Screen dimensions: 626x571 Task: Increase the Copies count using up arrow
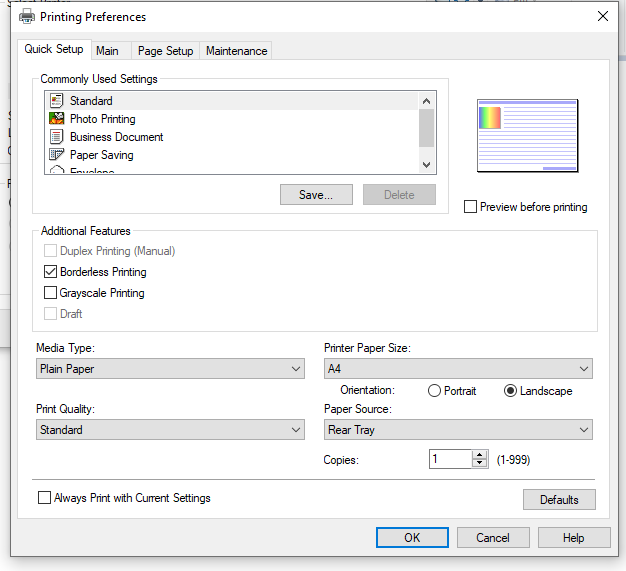(x=480, y=455)
